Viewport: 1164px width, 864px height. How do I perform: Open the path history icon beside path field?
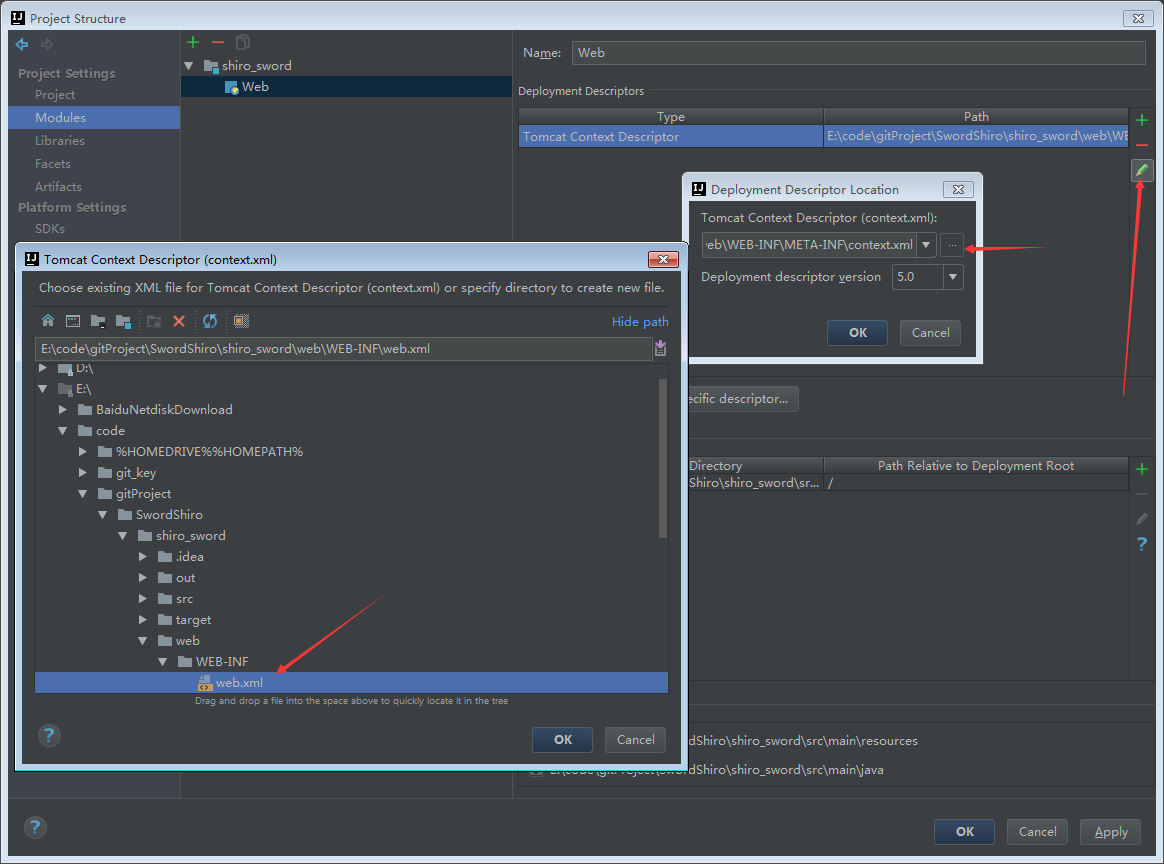click(x=660, y=348)
